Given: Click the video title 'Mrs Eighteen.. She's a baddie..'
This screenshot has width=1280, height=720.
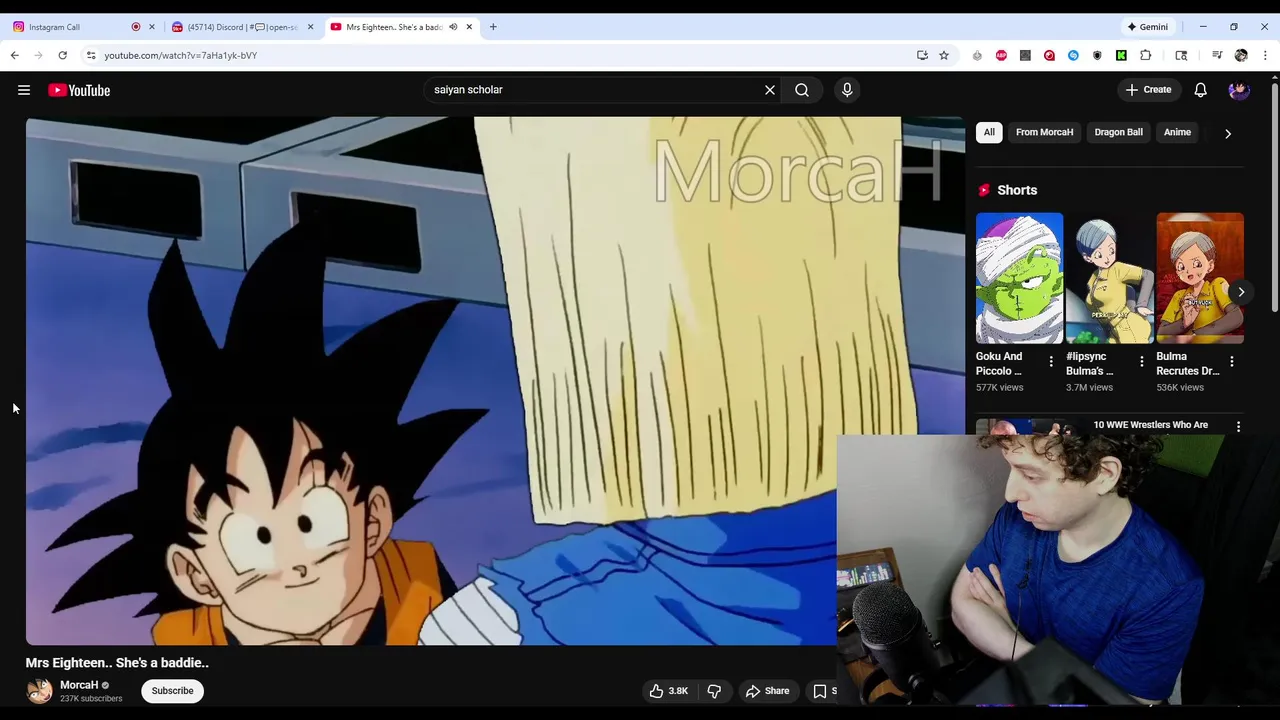Looking at the screenshot, I should [117, 662].
